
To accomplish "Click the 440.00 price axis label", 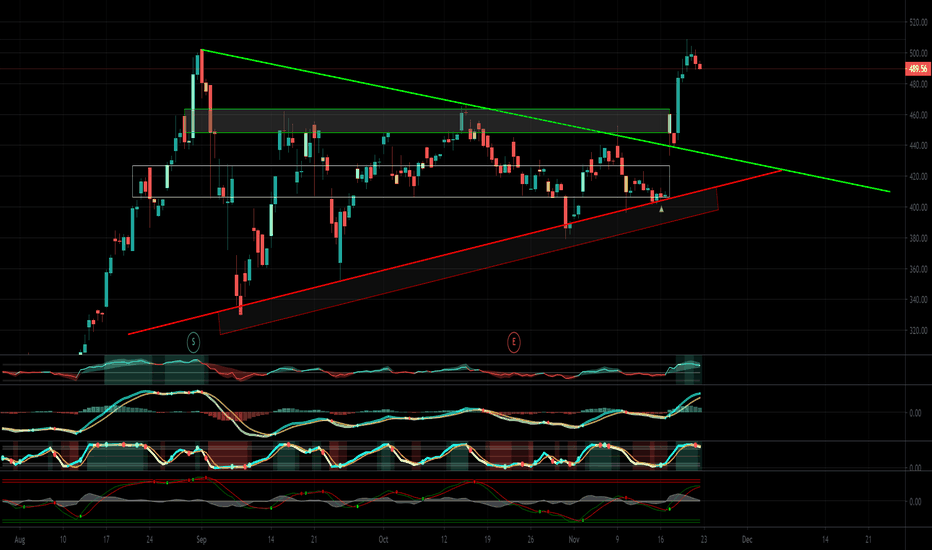I will click(918, 146).
